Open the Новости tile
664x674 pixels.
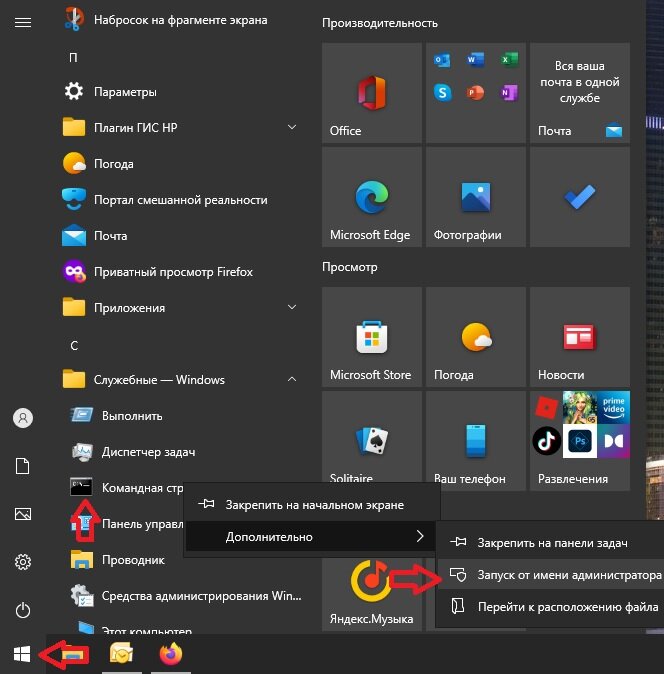(580, 337)
